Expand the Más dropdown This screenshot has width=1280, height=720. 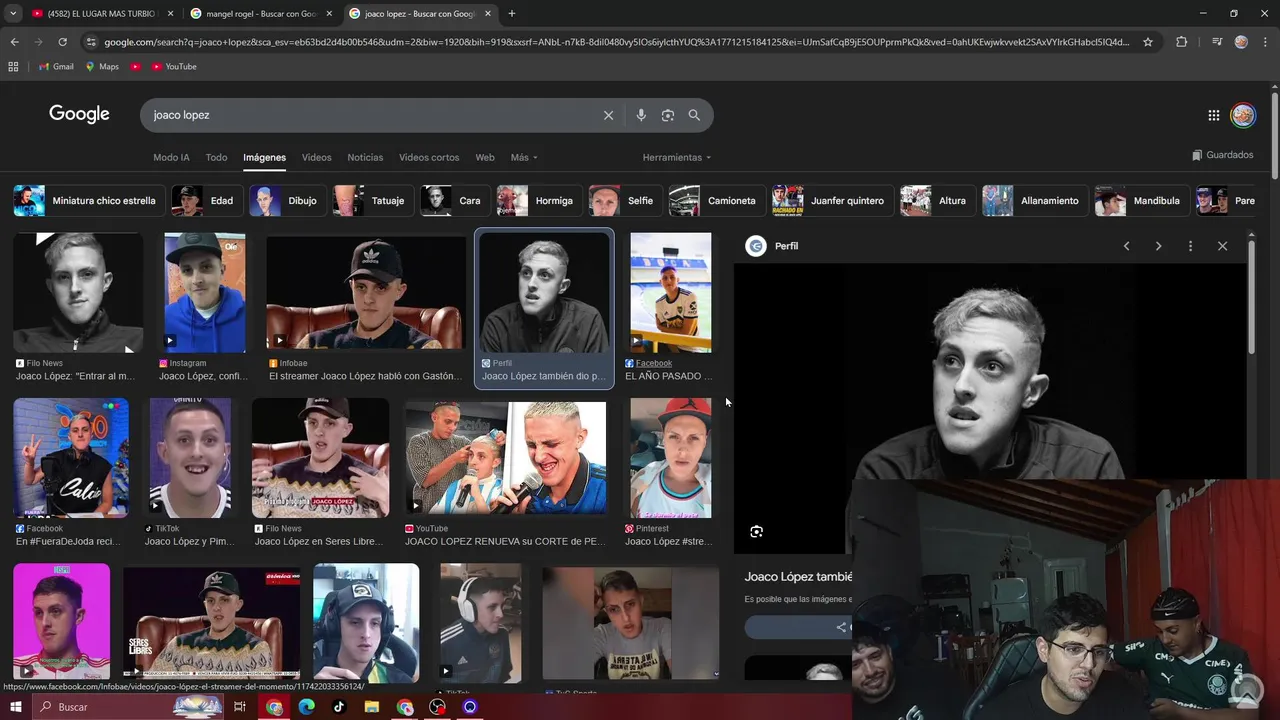coord(524,158)
